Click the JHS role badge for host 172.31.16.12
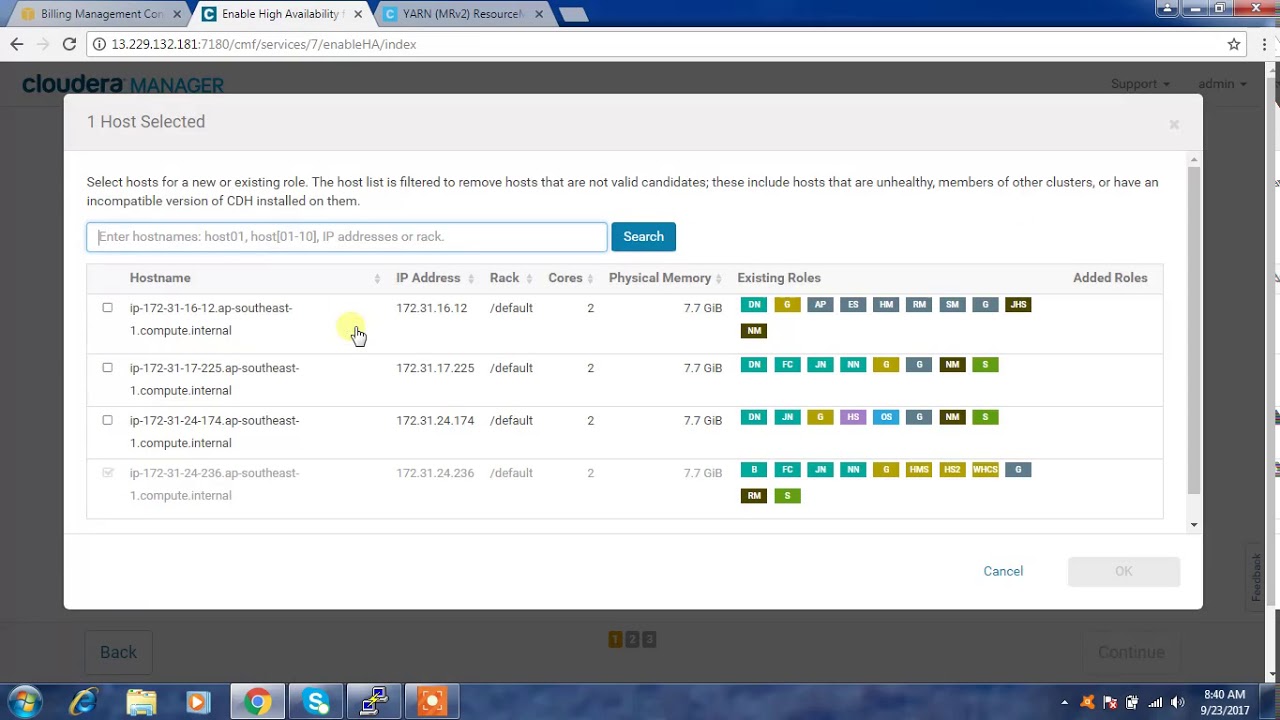1280x720 pixels. pyautogui.click(x=1018, y=305)
